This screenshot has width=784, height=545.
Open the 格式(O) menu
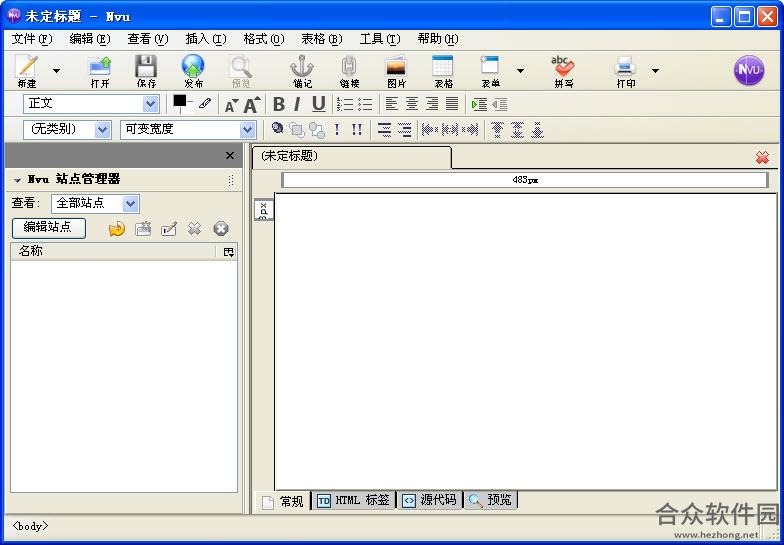tap(264, 39)
